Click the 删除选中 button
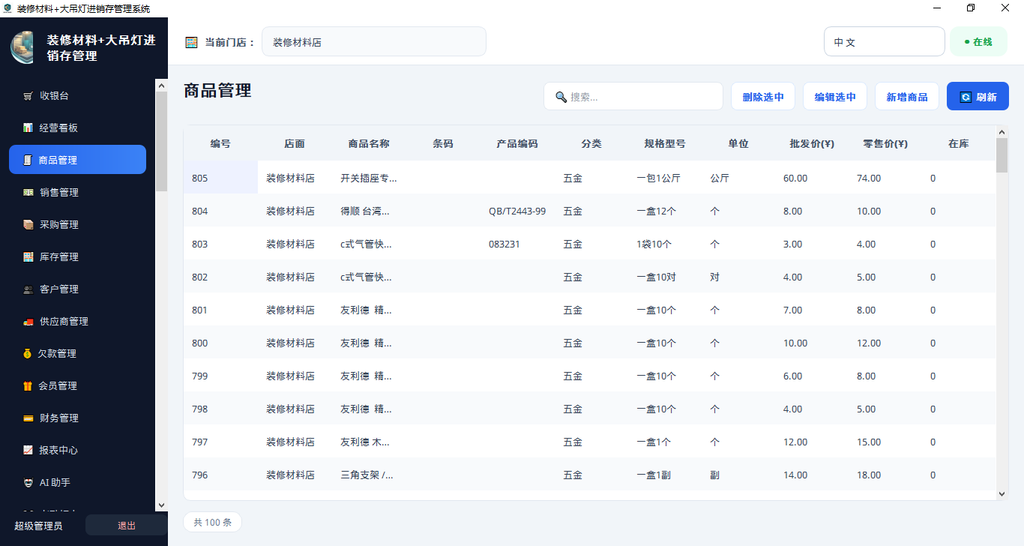 click(x=763, y=97)
